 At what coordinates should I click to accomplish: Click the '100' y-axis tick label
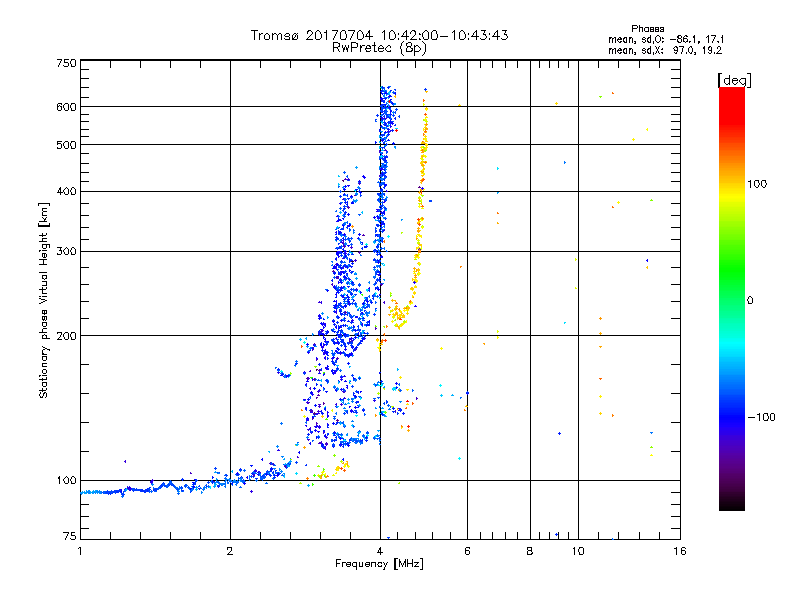pyautogui.click(x=66, y=481)
